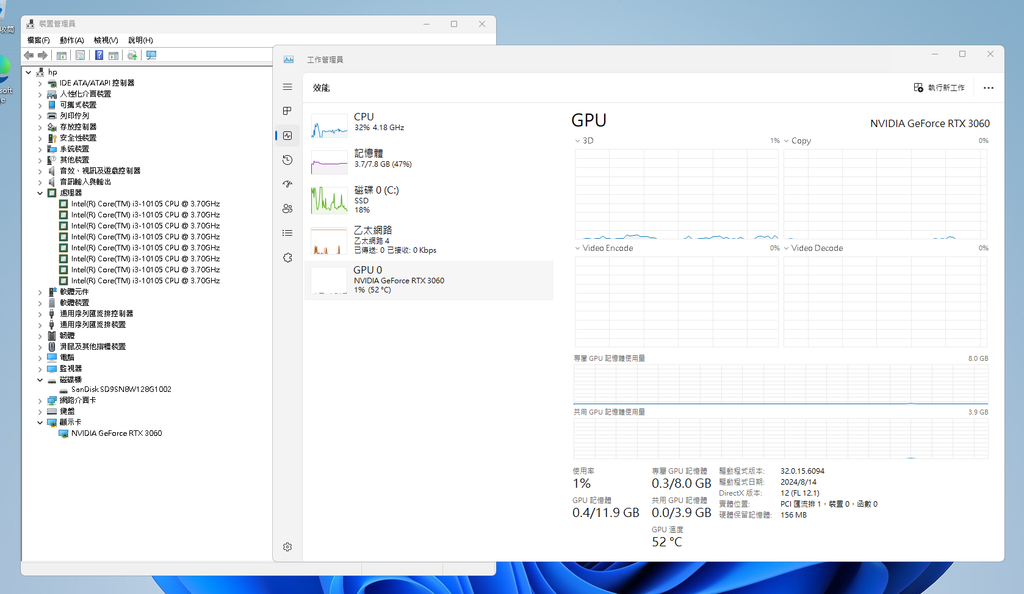Select GPU 0 in the performance list
The image size is (1024, 594).
tap(429, 281)
